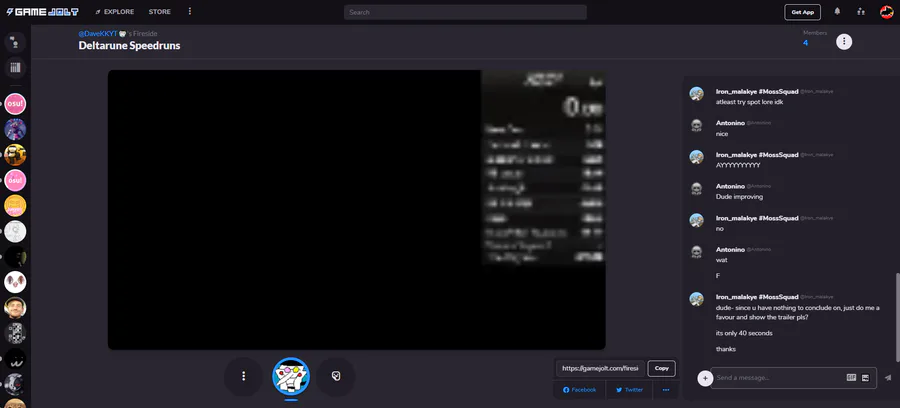Open the library shelf icon in the sidebar

[x=15, y=68]
